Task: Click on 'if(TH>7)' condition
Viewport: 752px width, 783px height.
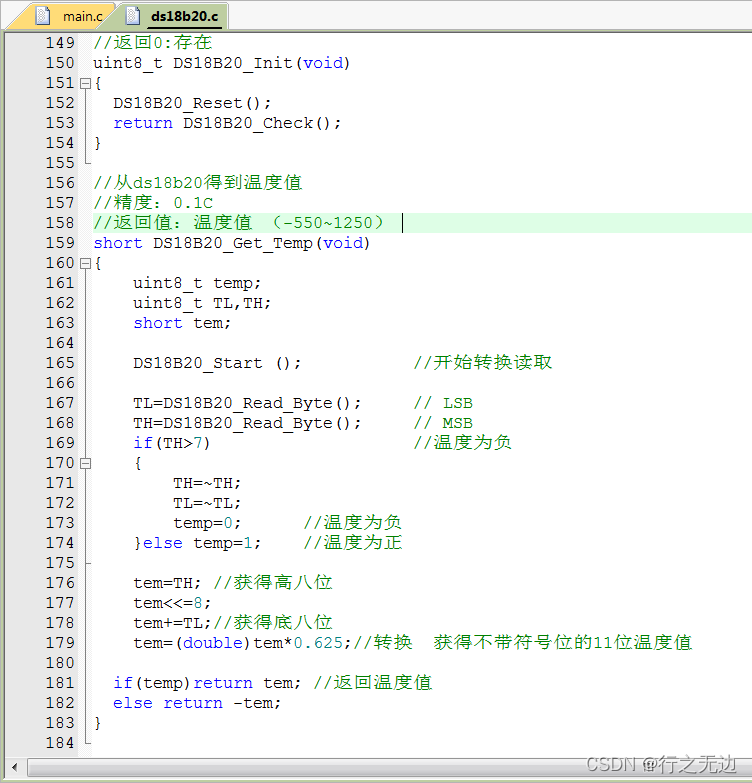Action: (x=172, y=443)
